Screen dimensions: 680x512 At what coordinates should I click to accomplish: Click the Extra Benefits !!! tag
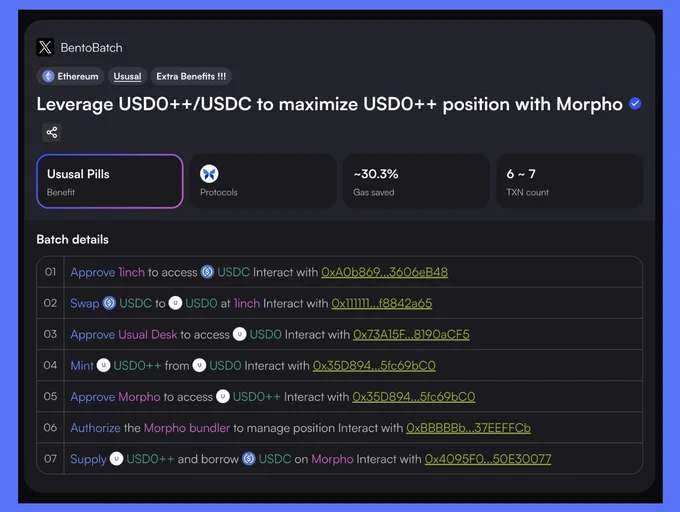[191, 76]
